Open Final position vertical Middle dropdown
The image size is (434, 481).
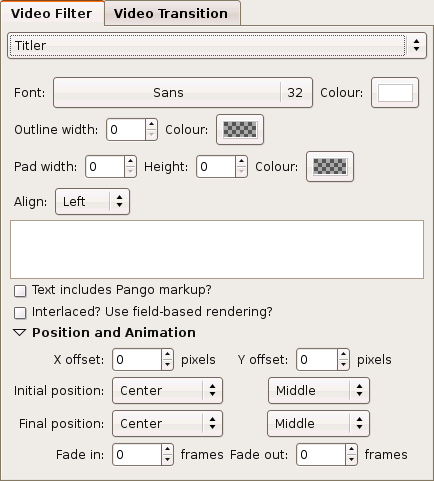point(318,423)
